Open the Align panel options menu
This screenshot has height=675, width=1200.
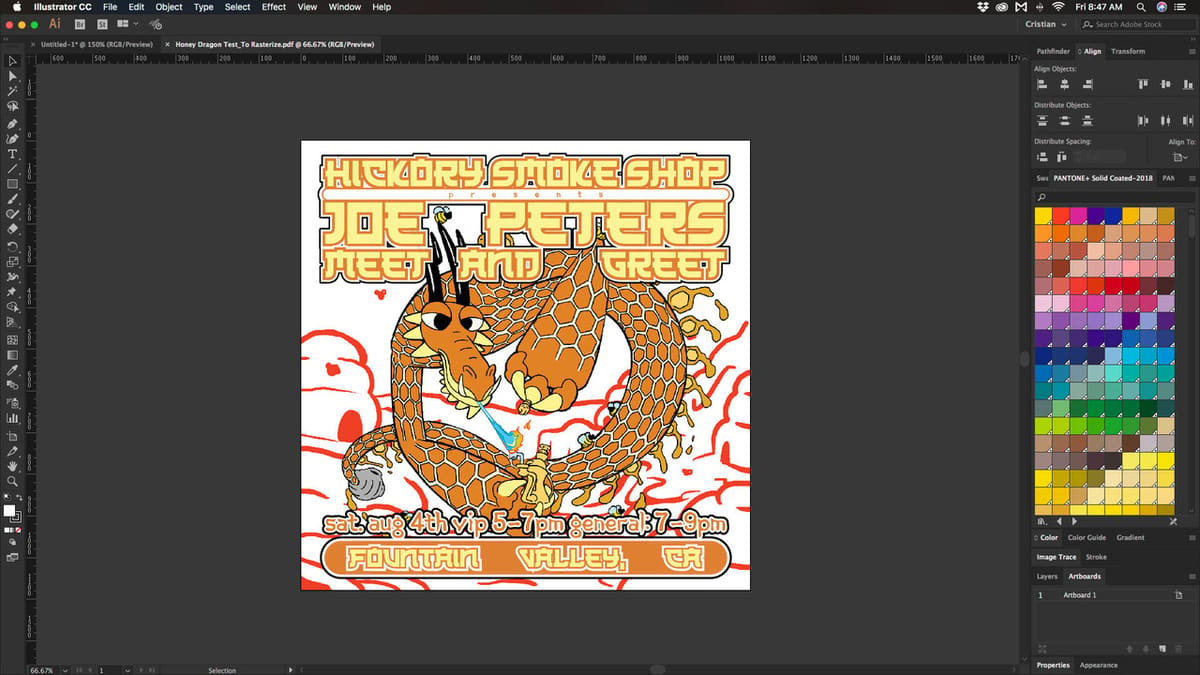1191,51
